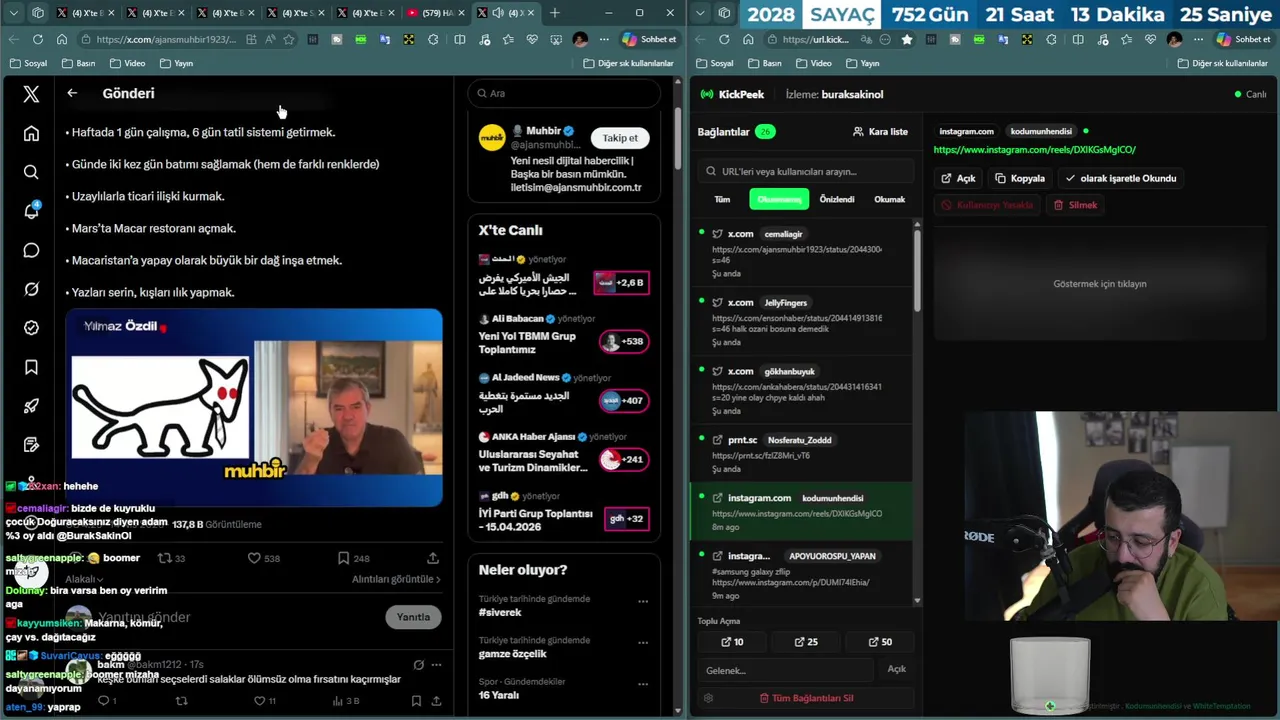Image resolution: width=1280 pixels, height=720 pixels.
Task: Open new tab in left browser
Action: tap(555, 13)
